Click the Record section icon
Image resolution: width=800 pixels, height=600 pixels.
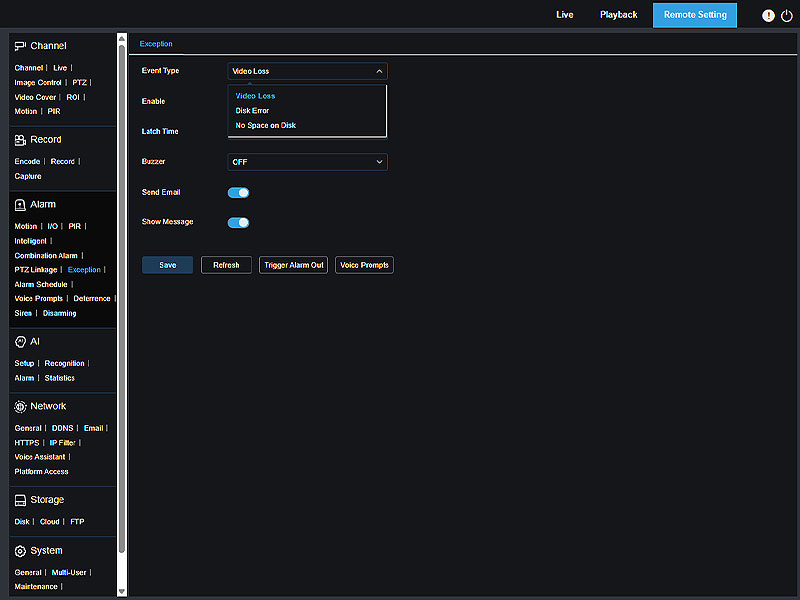pyautogui.click(x=20, y=140)
